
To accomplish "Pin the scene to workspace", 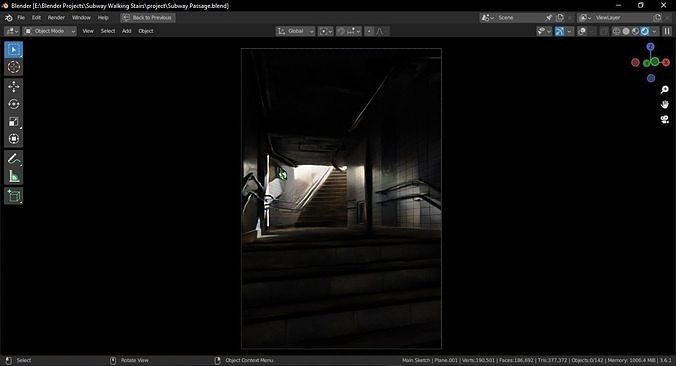I will point(548,18).
